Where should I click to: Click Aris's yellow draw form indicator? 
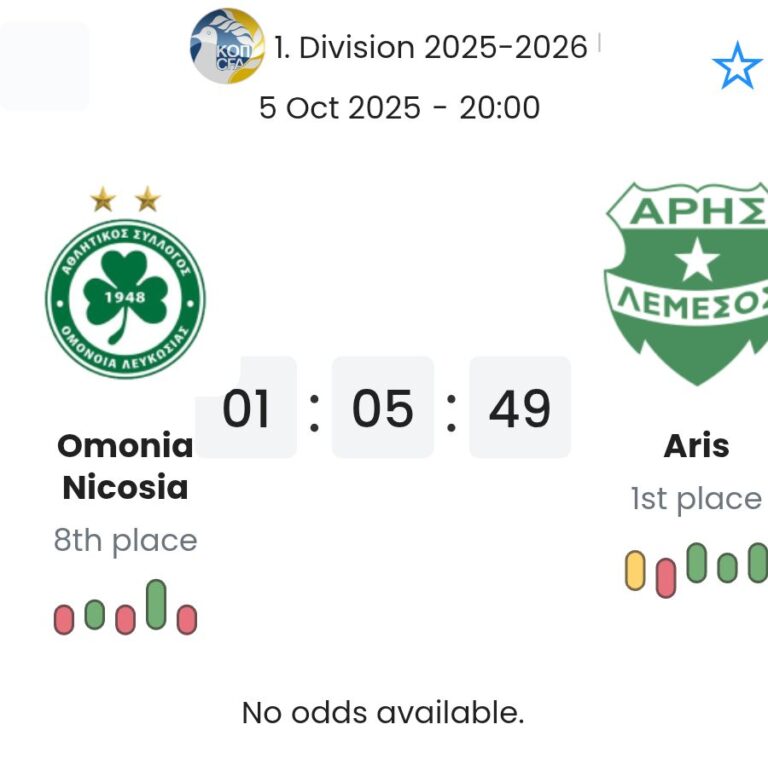tap(635, 570)
